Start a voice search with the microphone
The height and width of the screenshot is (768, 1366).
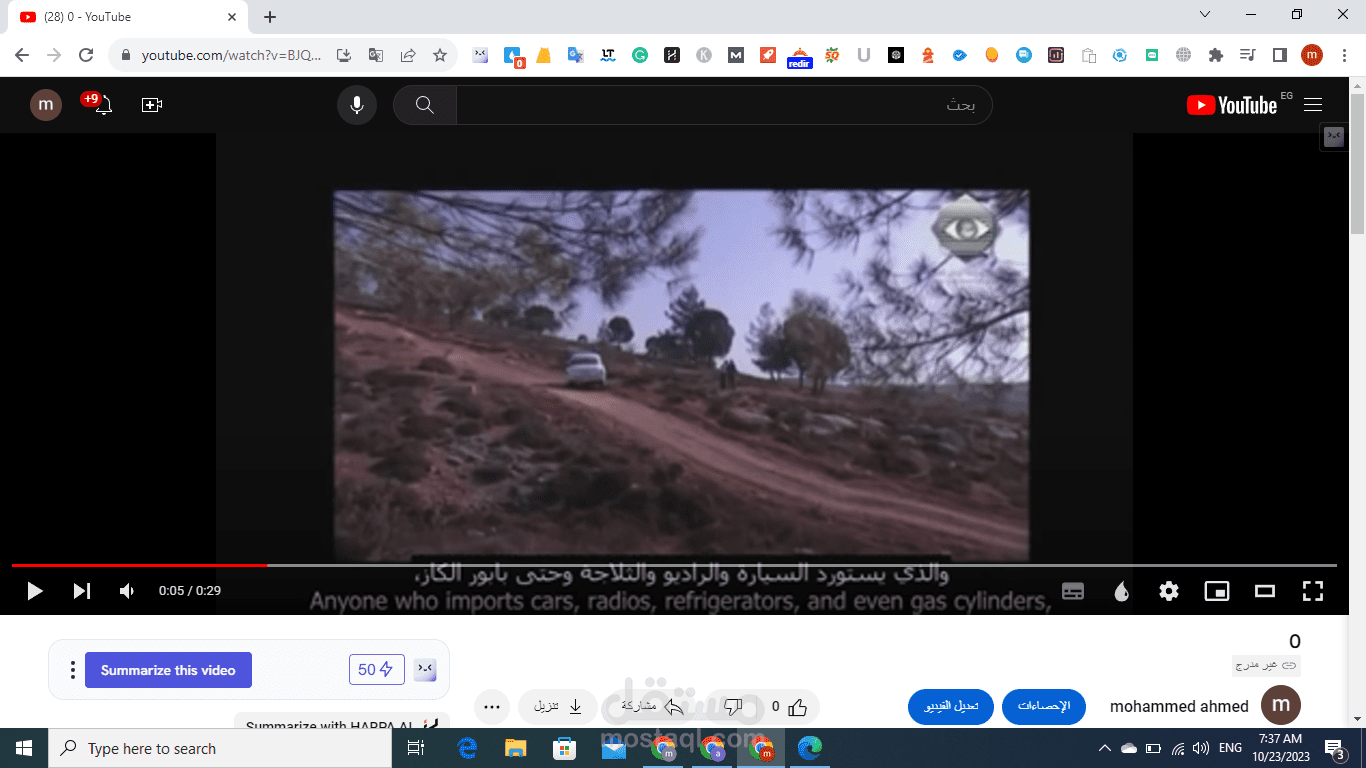pyautogui.click(x=357, y=104)
